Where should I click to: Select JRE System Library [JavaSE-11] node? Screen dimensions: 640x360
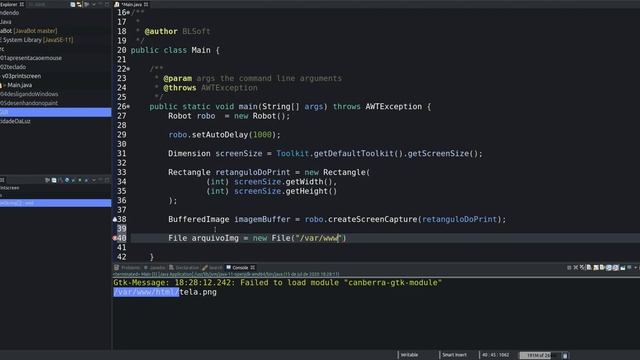[37, 40]
